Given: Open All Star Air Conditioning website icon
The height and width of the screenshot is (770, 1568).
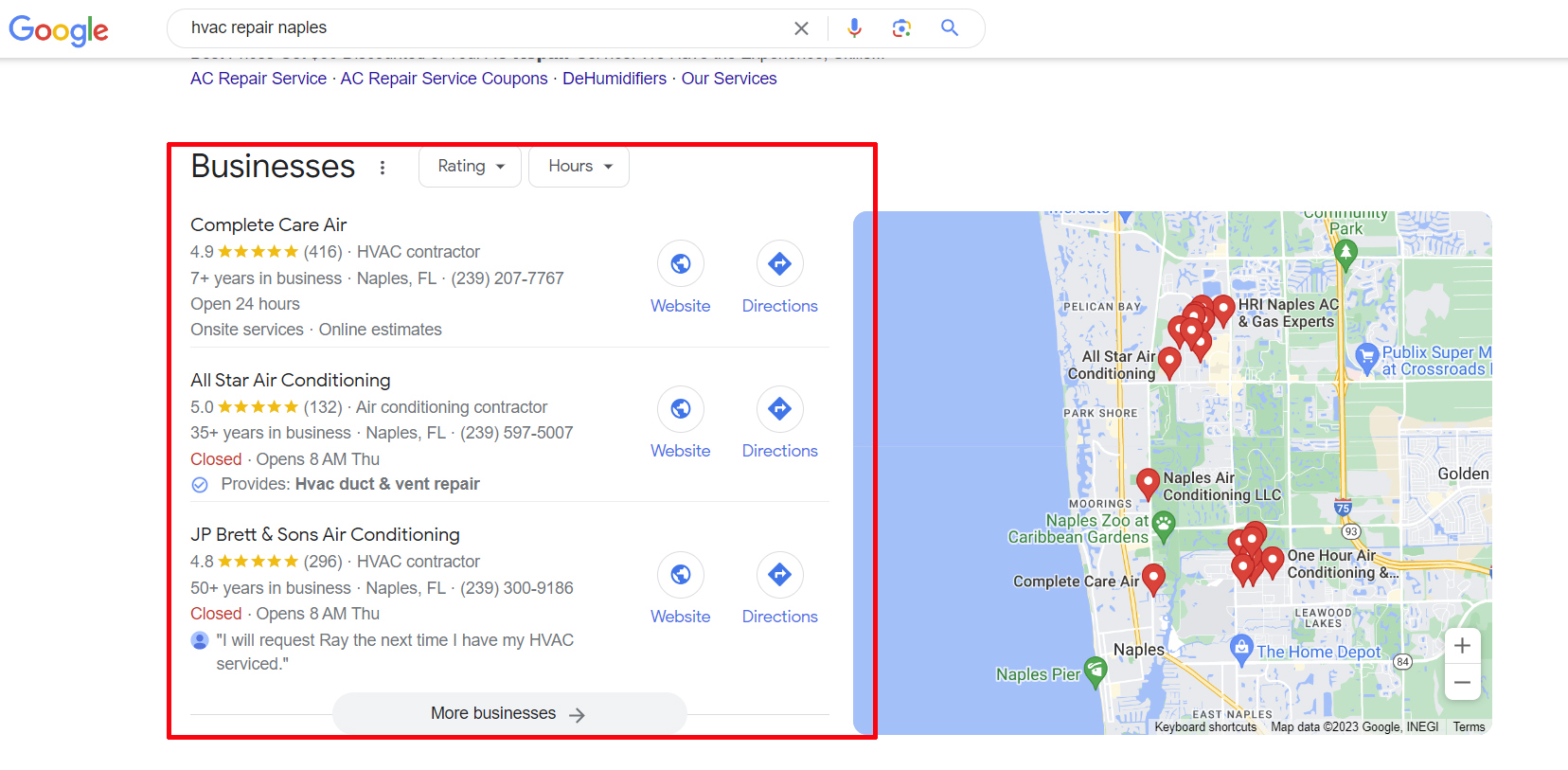Looking at the screenshot, I should (x=681, y=408).
